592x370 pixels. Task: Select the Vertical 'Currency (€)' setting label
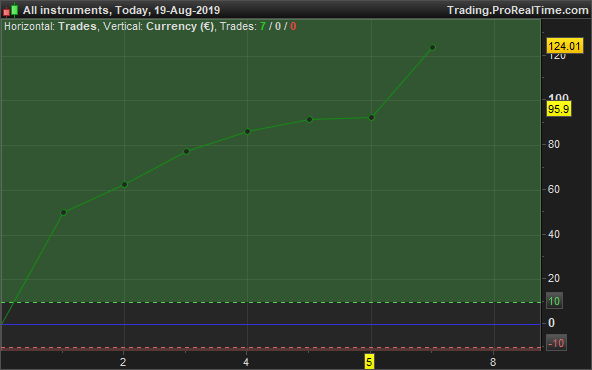pos(180,26)
